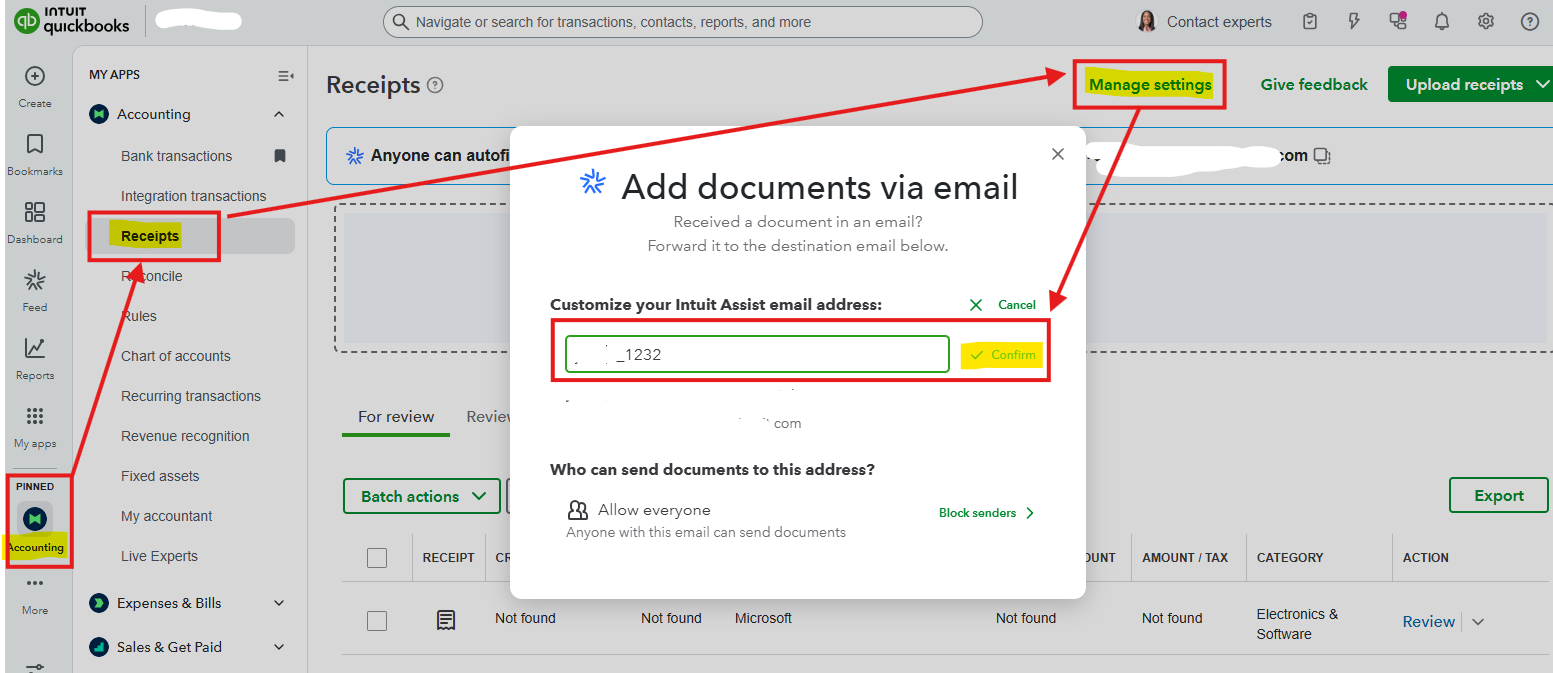This screenshot has height=673, width=1553.
Task: Collapse the My Apps menu icon
Action: 285,76
